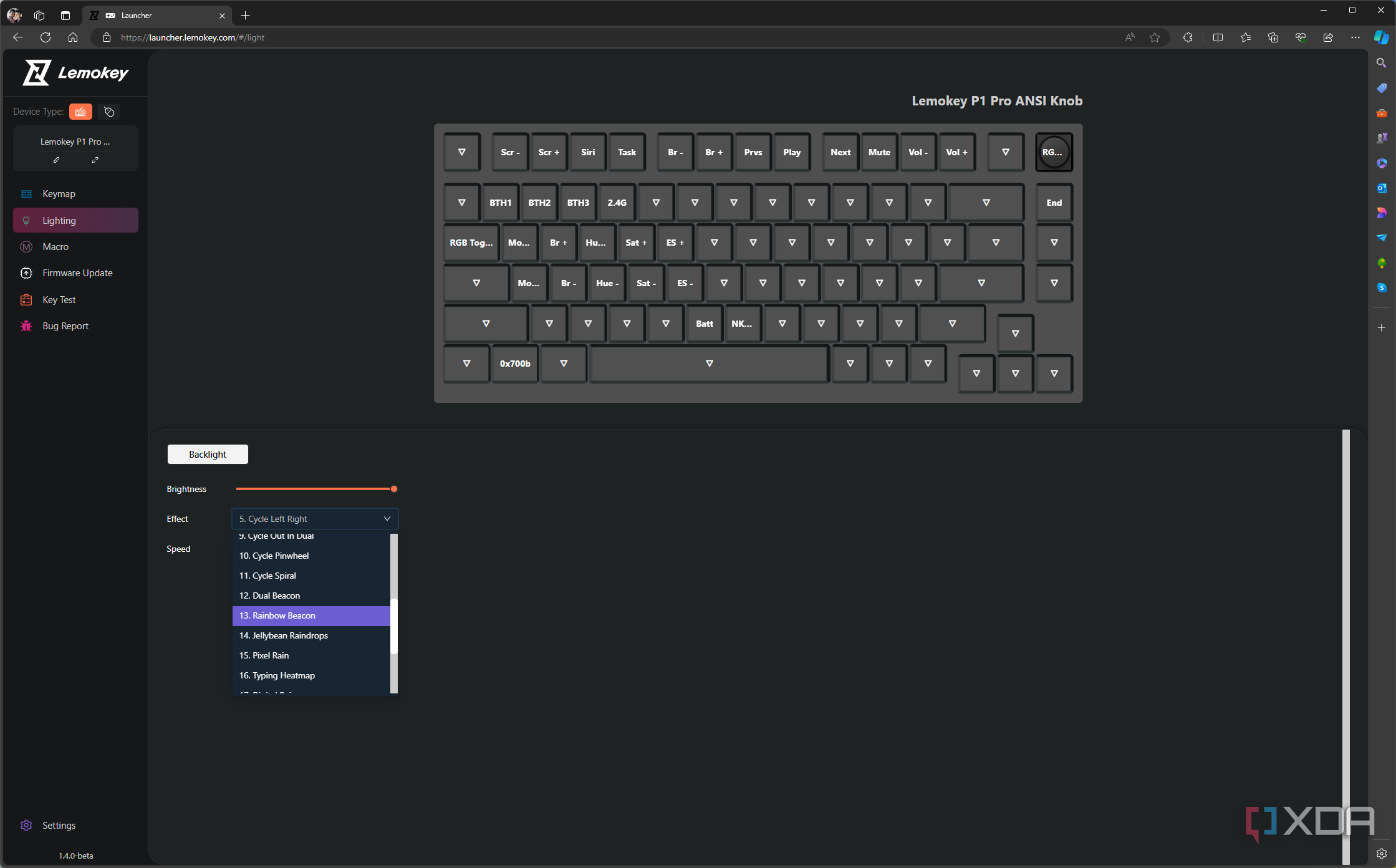Click the disconnect broken-link icon
The width and height of the screenshot is (1396, 868).
point(95,160)
